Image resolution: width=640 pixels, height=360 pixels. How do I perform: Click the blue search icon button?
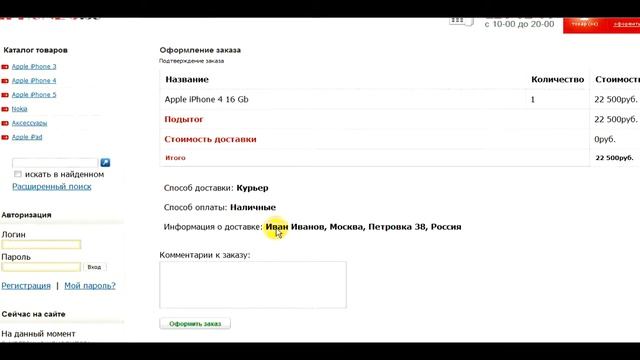point(105,162)
